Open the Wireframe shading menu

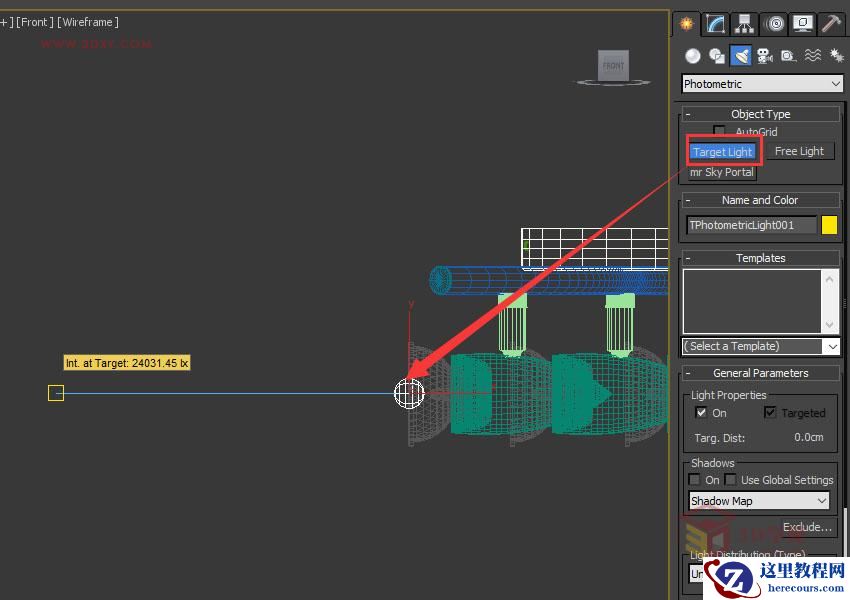pyautogui.click(x=88, y=21)
